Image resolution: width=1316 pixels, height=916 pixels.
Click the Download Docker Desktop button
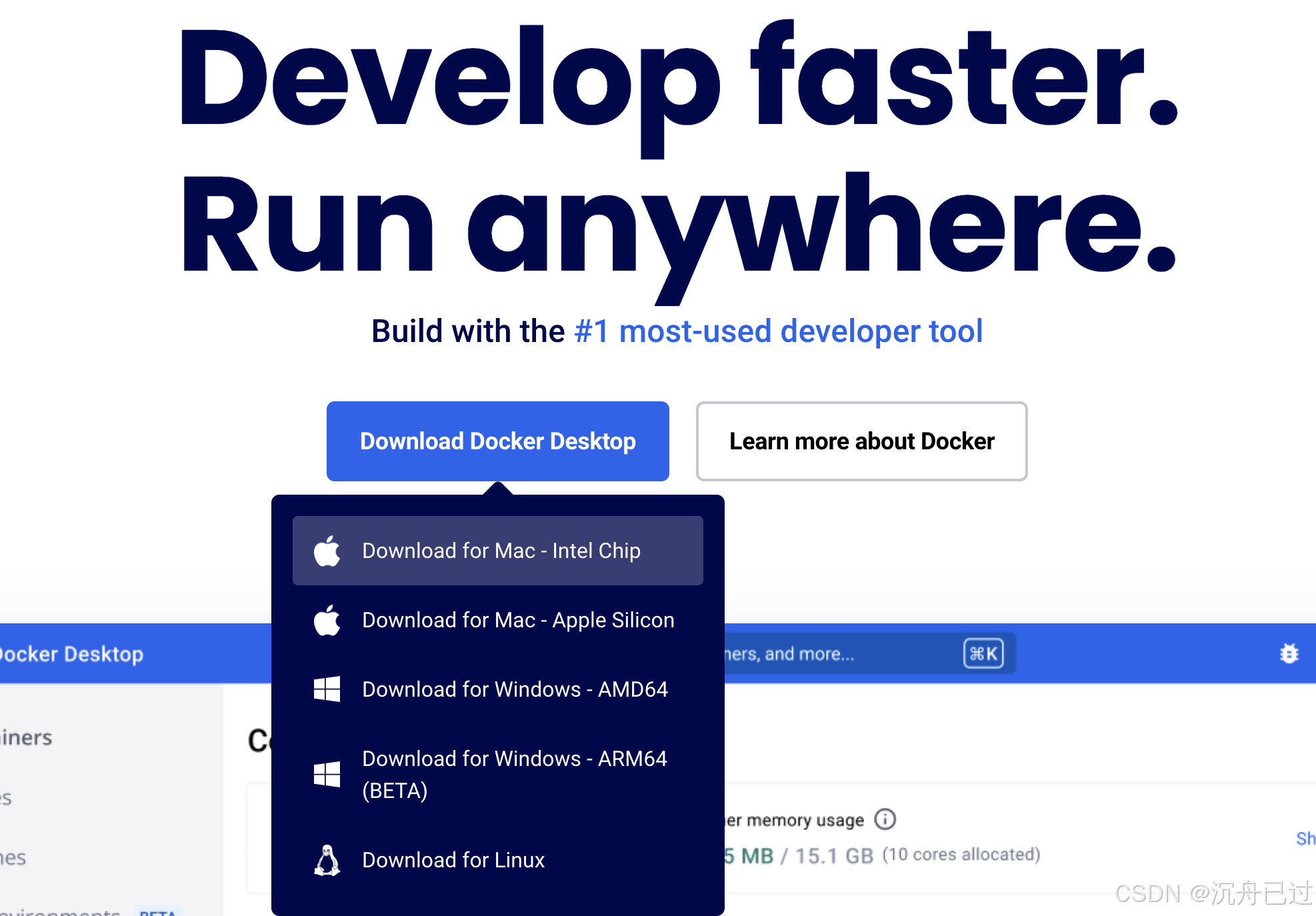497,441
